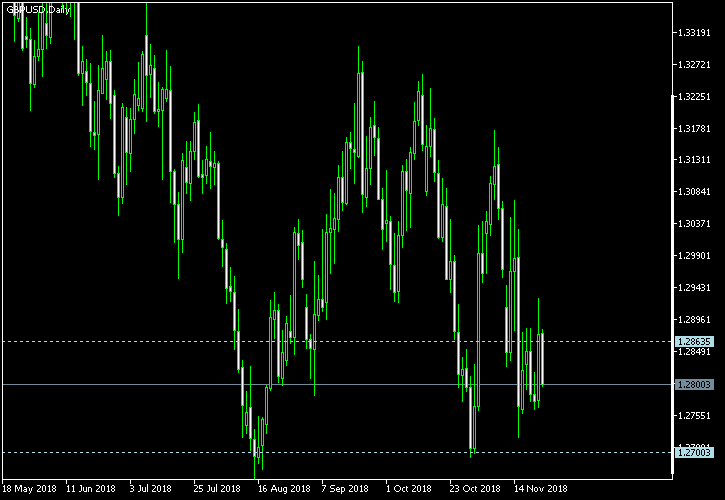
Task: Click the 1.32721 price axis value
Action: click(x=694, y=65)
